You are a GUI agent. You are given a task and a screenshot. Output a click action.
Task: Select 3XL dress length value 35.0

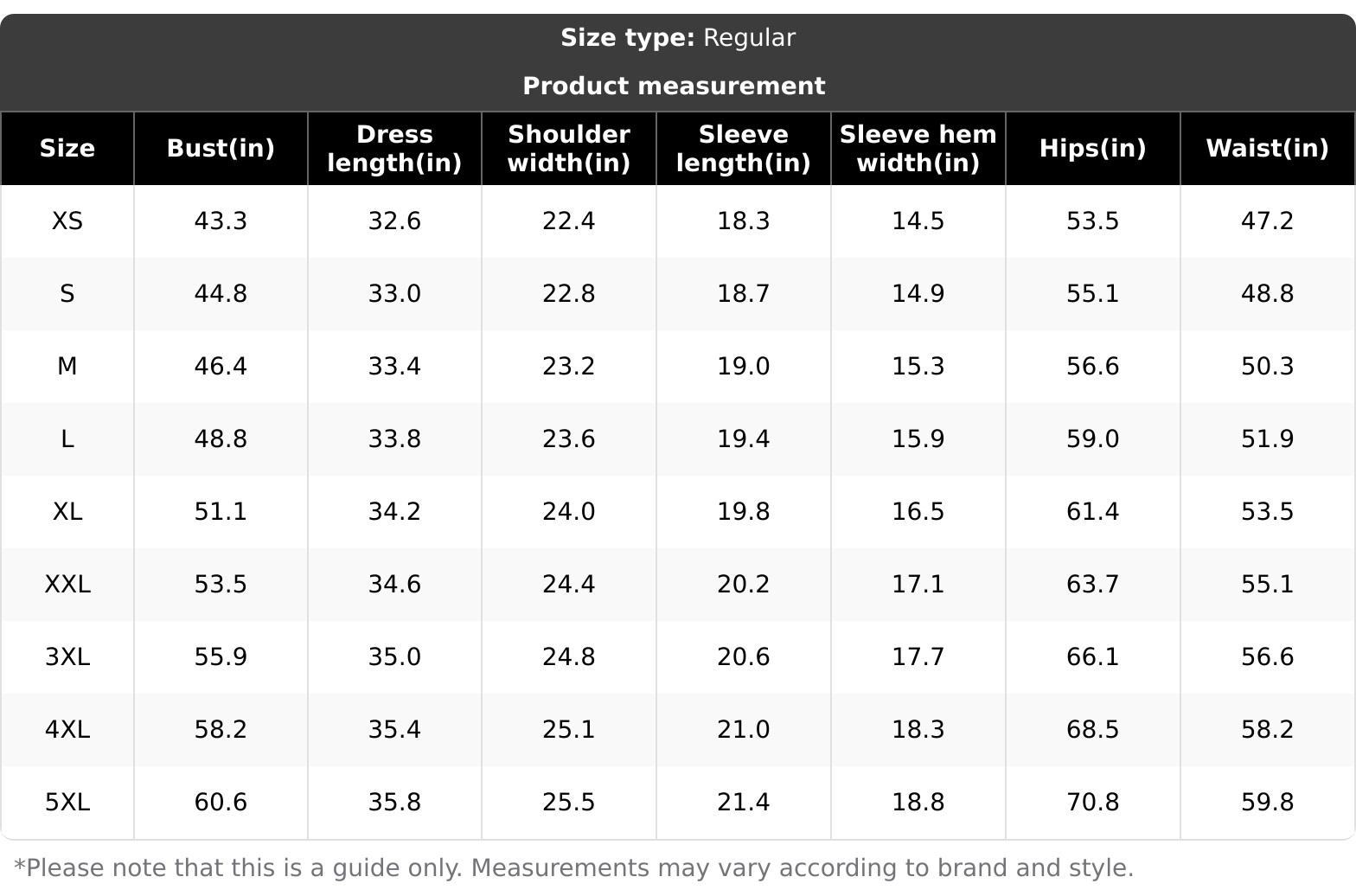pos(394,657)
